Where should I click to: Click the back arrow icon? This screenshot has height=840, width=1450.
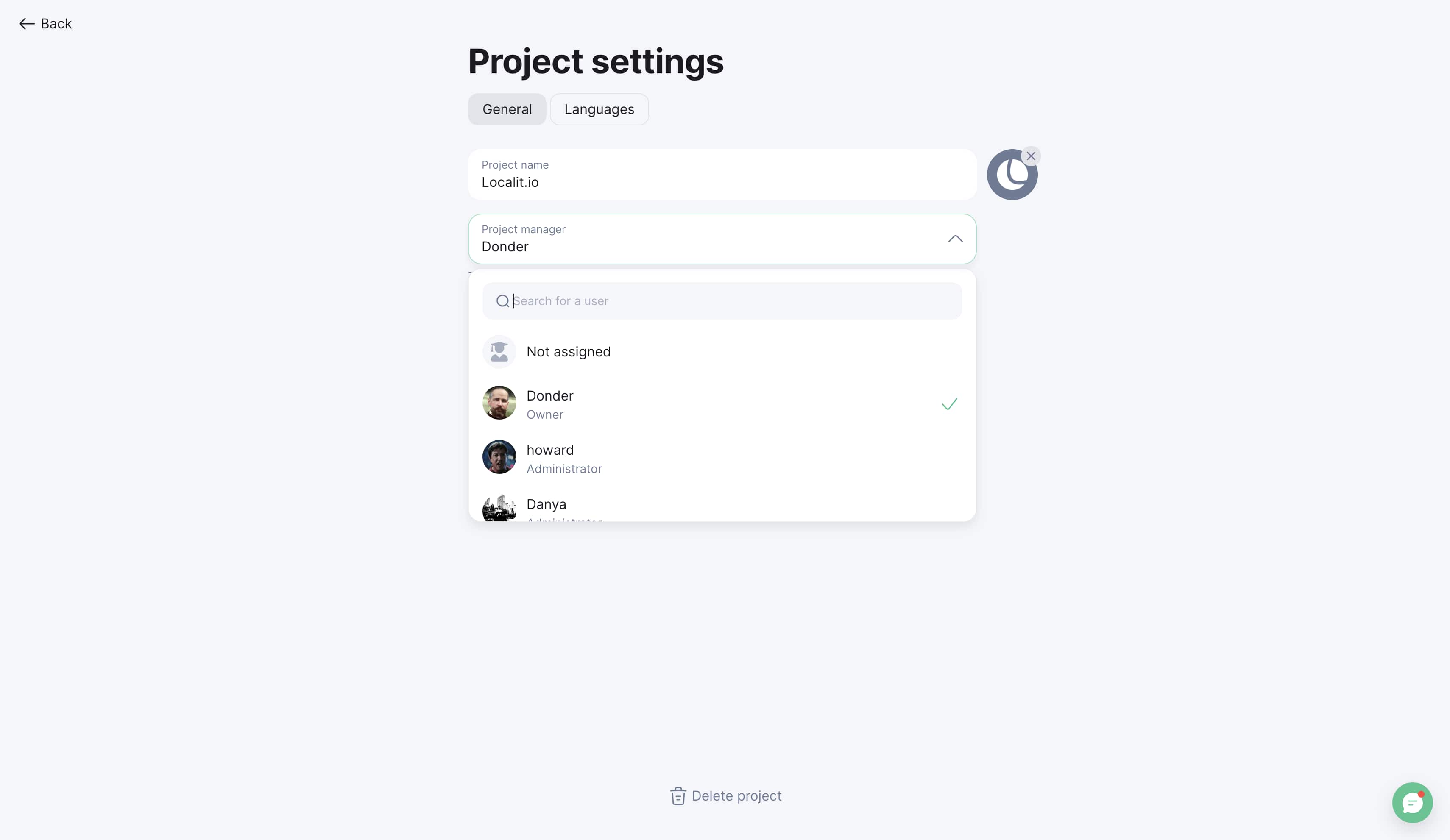pyautogui.click(x=26, y=24)
